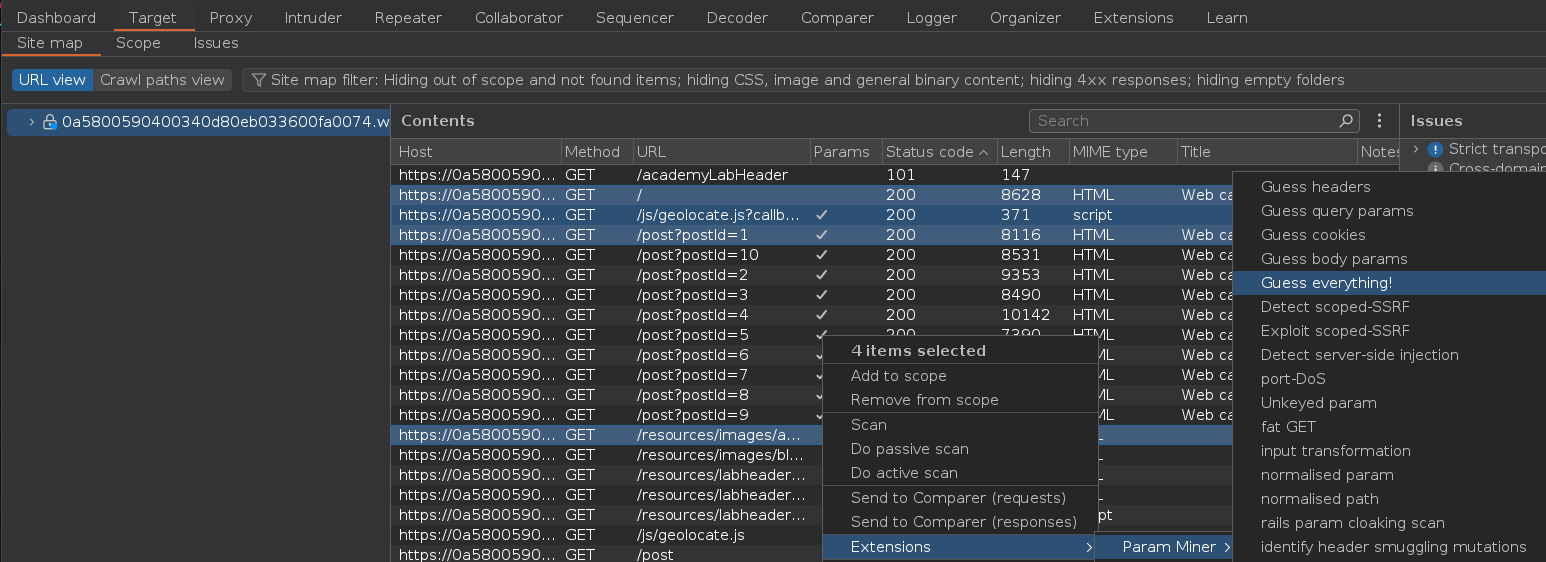The height and width of the screenshot is (562, 1546).
Task: Sort the table by the Length column header
Action: point(1025,152)
